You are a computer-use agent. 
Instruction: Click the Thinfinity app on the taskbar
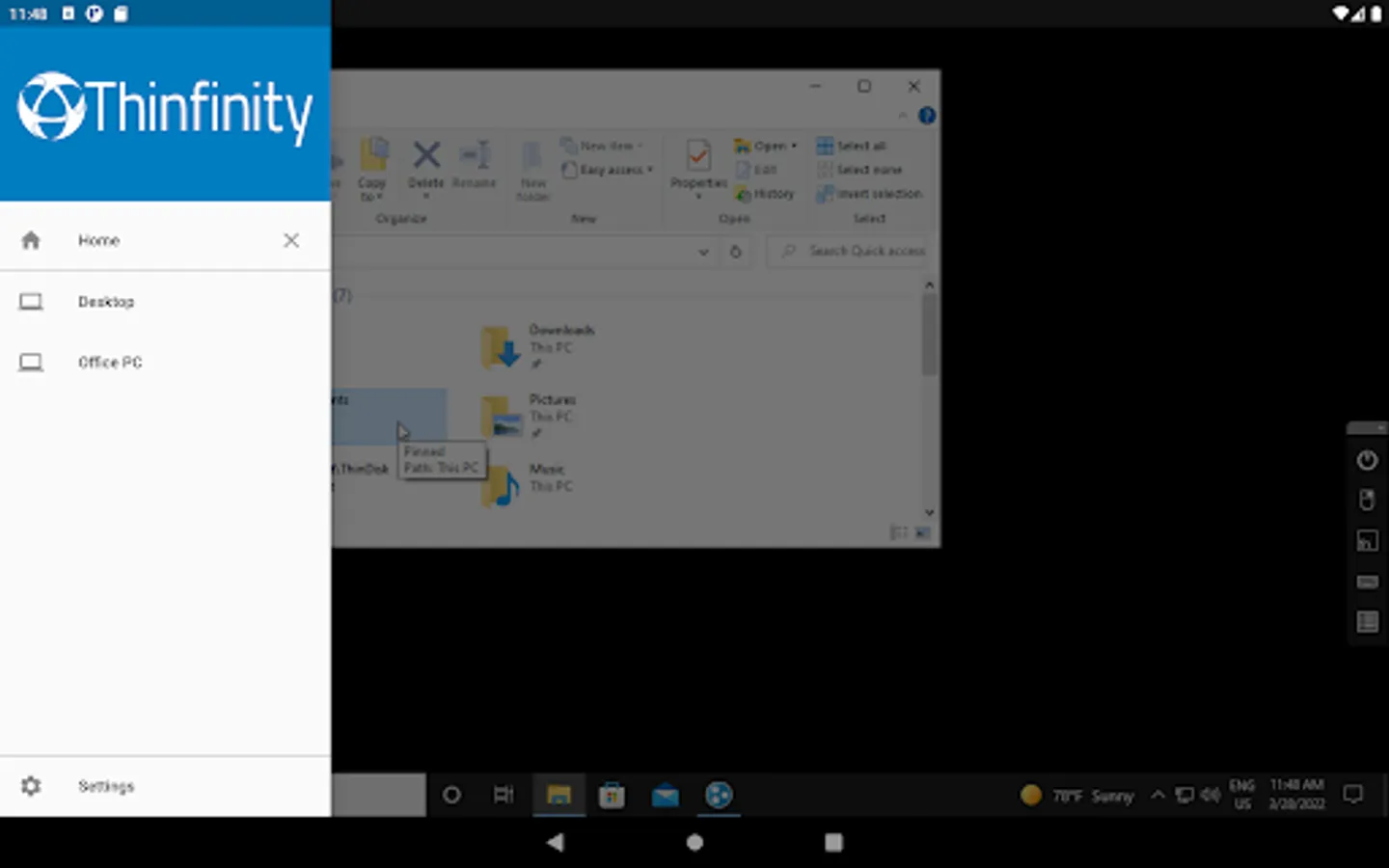tap(719, 796)
